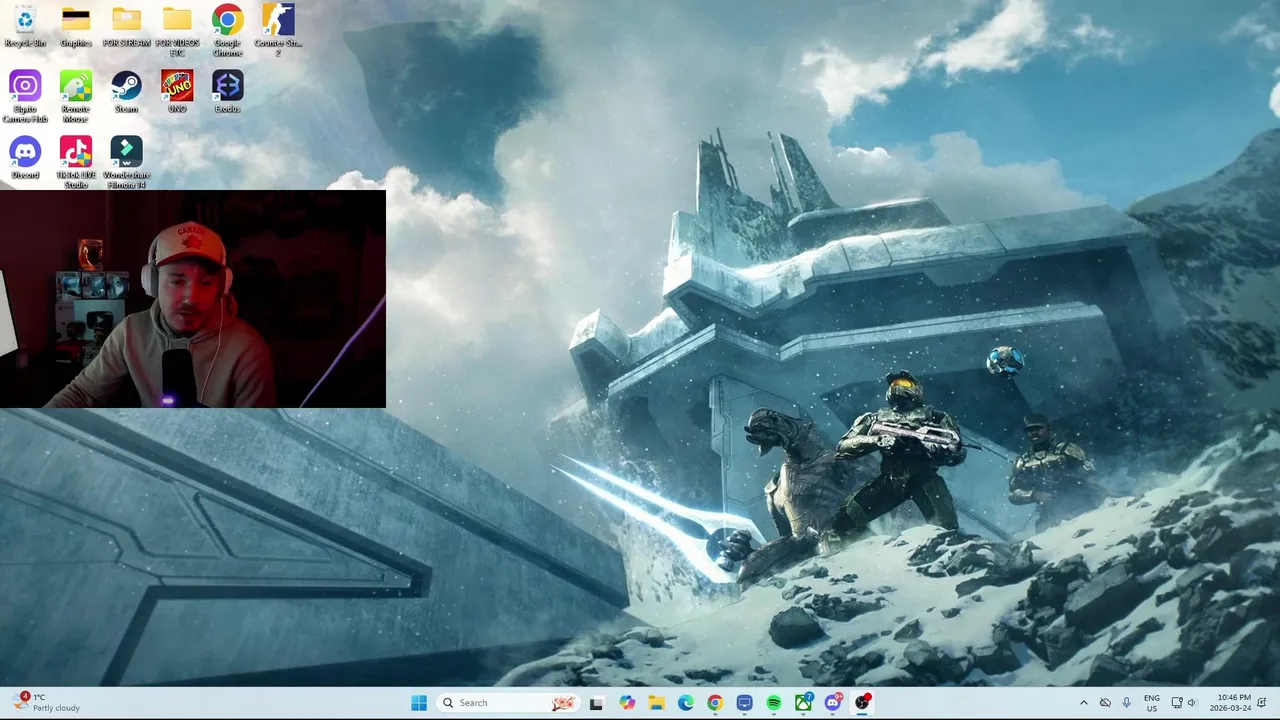Click the crossed-out cloud tray icon
This screenshot has width=1280, height=720.
1105,703
